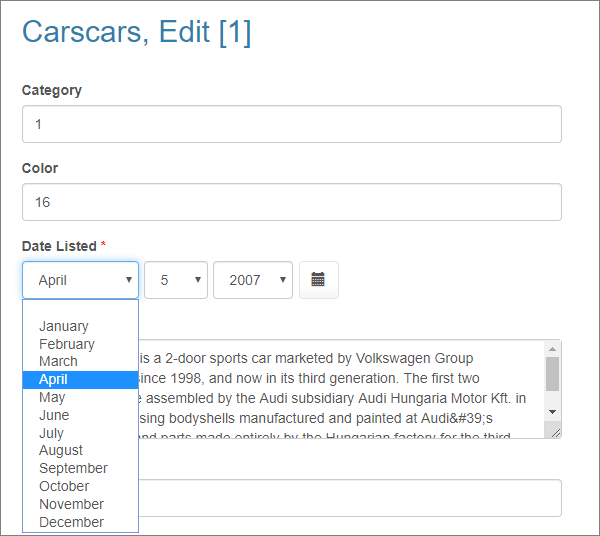The width and height of the screenshot is (600, 536).
Task: Click the description scrollbar up arrow
Action: (x=552, y=349)
